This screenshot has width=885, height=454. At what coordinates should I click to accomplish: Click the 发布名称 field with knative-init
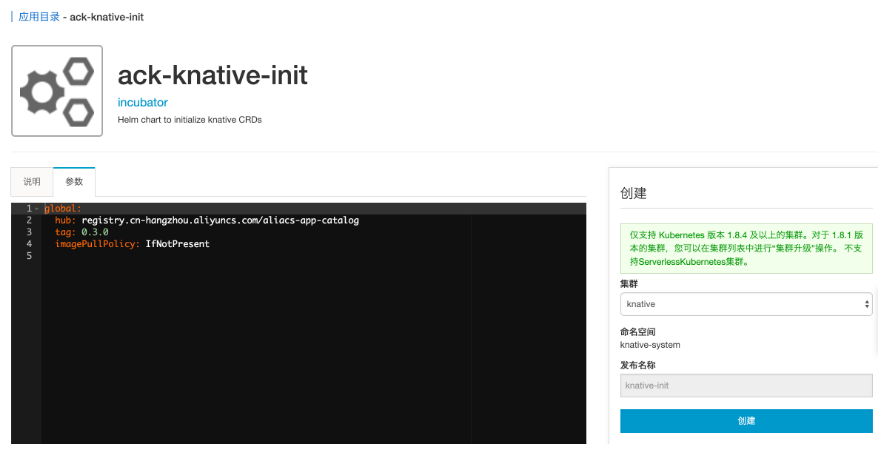(746, 386)
